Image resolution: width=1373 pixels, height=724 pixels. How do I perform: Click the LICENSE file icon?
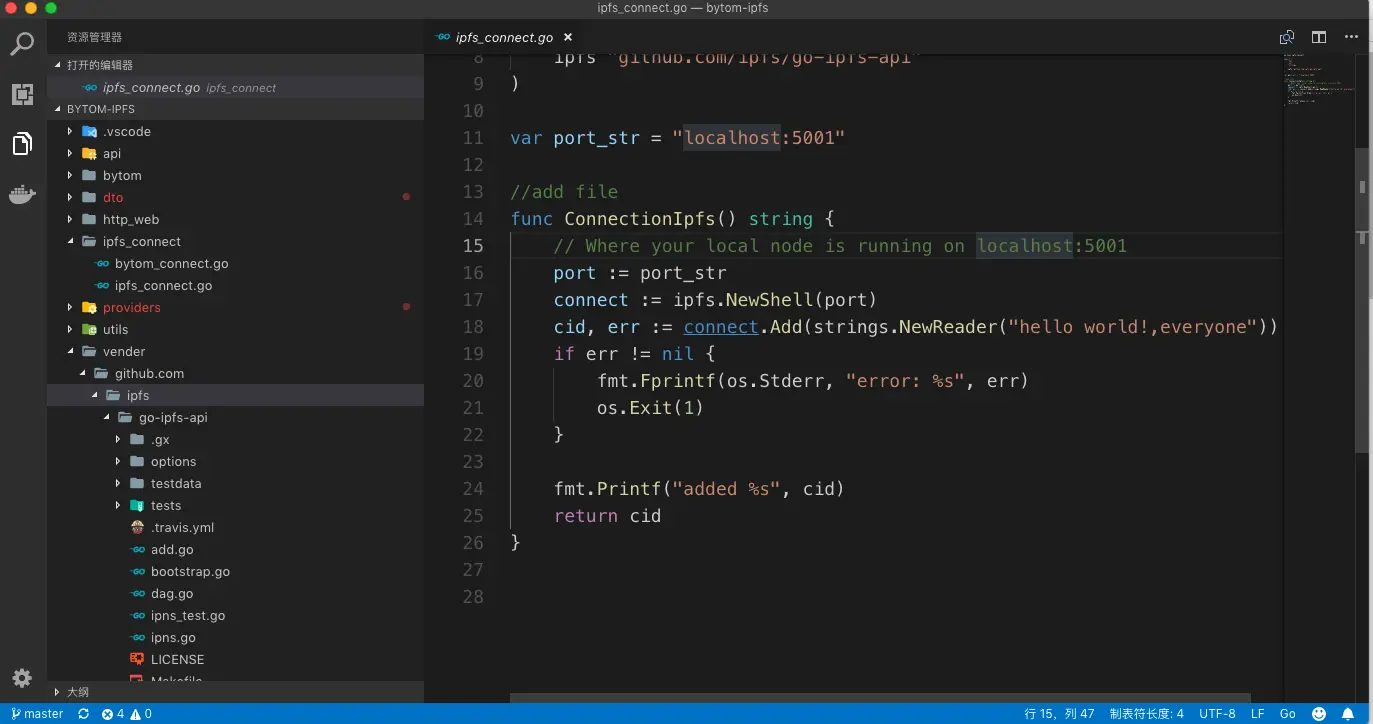coord(138,660)
